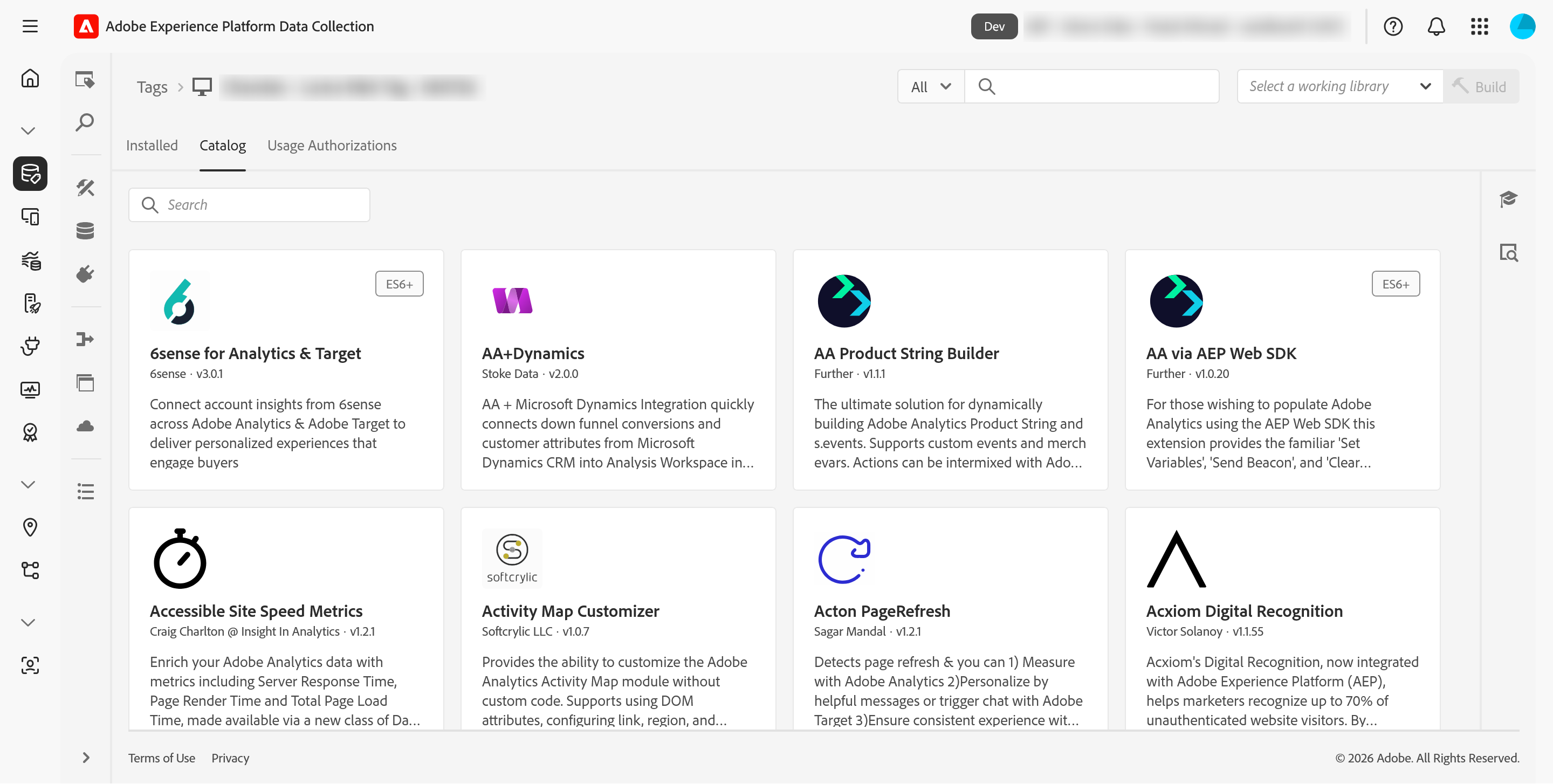Select the "Acxiom Digital Recognition" title
The width and height of the screenshot is (1553, 784).
pos(1245,611)
